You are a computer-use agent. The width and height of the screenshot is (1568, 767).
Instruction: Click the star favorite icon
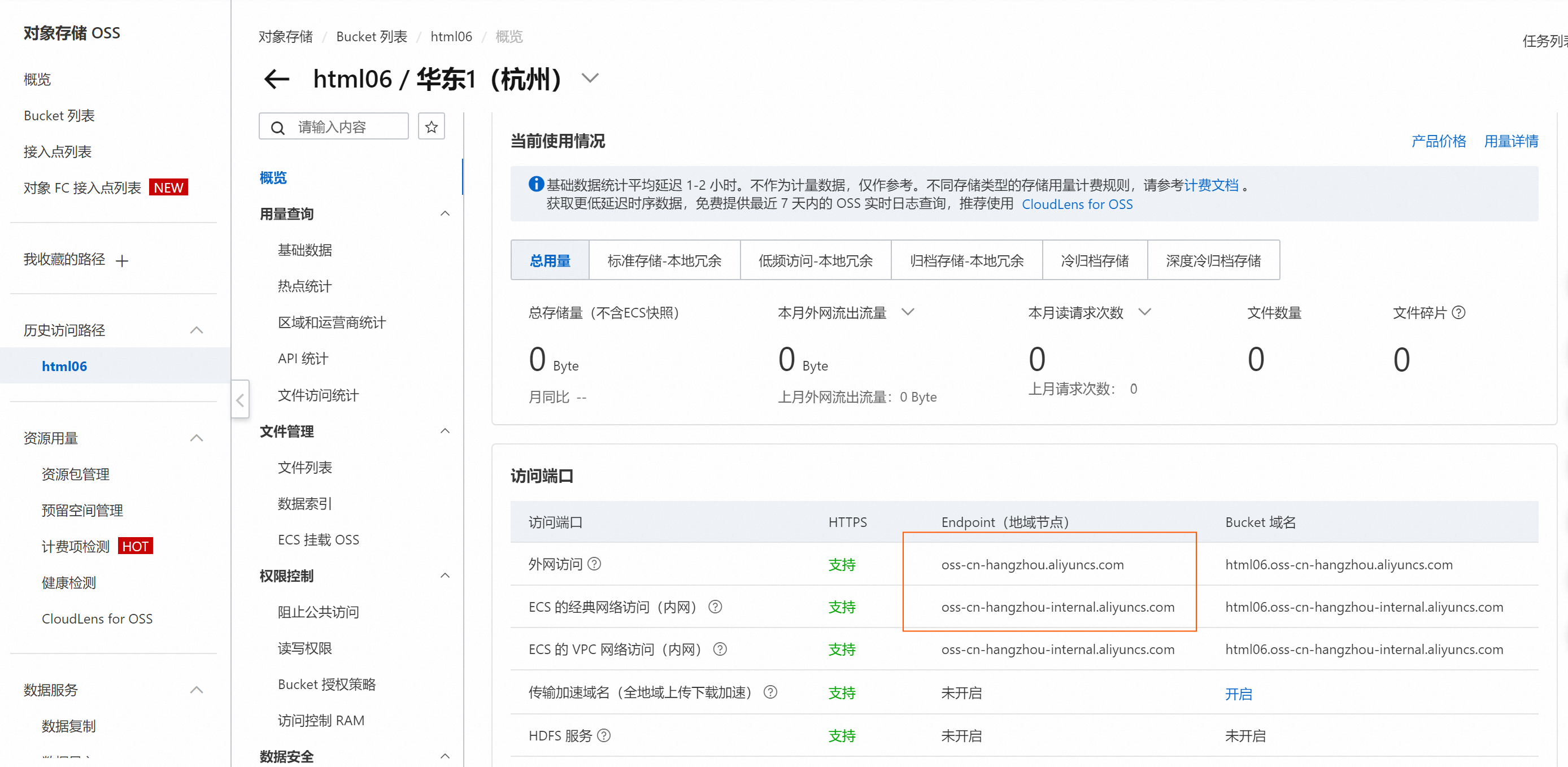coord(431,127)
